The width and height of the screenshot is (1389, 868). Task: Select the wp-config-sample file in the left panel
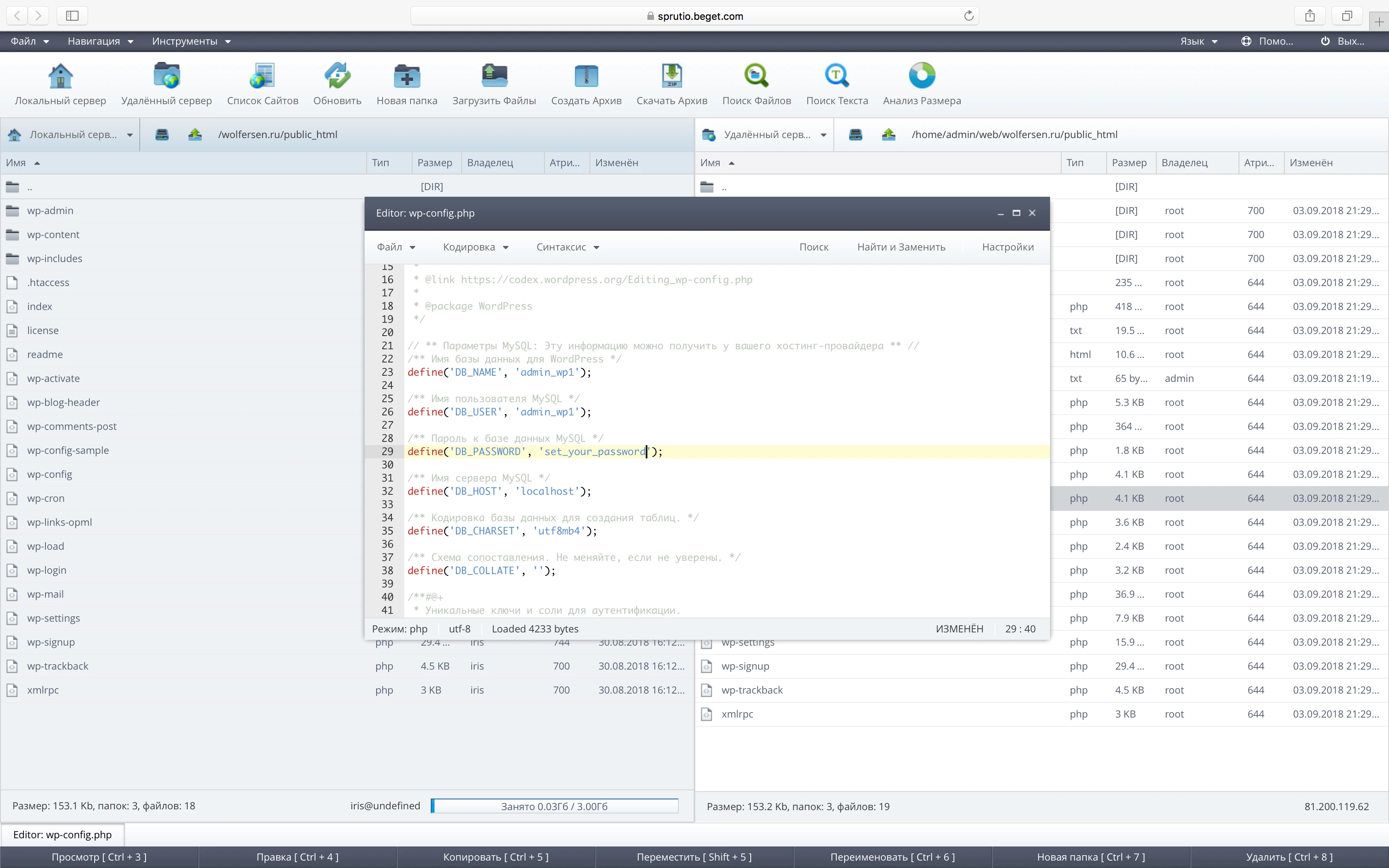click(x=68, y=450)
